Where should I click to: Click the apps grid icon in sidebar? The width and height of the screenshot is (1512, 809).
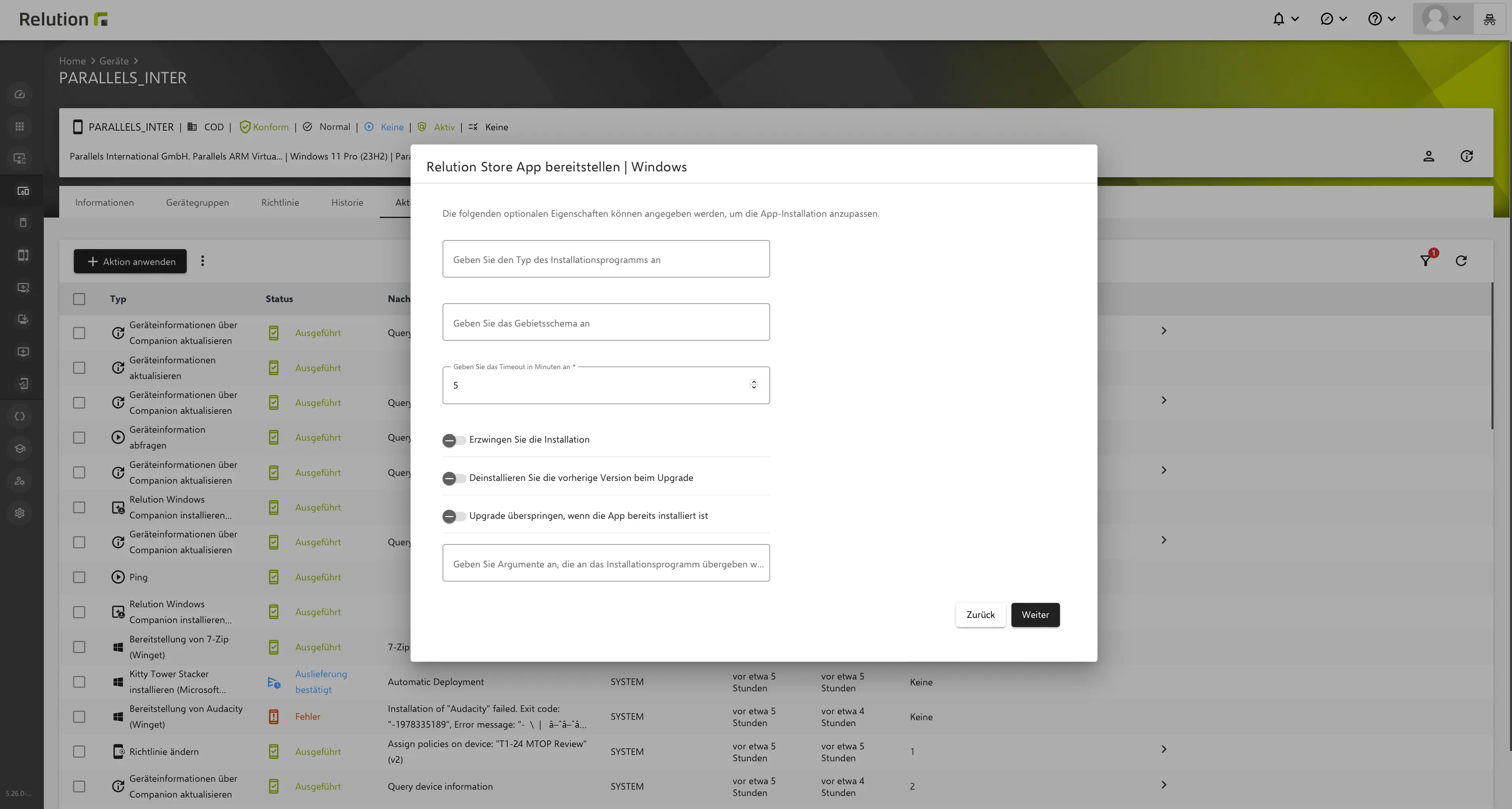20,126
